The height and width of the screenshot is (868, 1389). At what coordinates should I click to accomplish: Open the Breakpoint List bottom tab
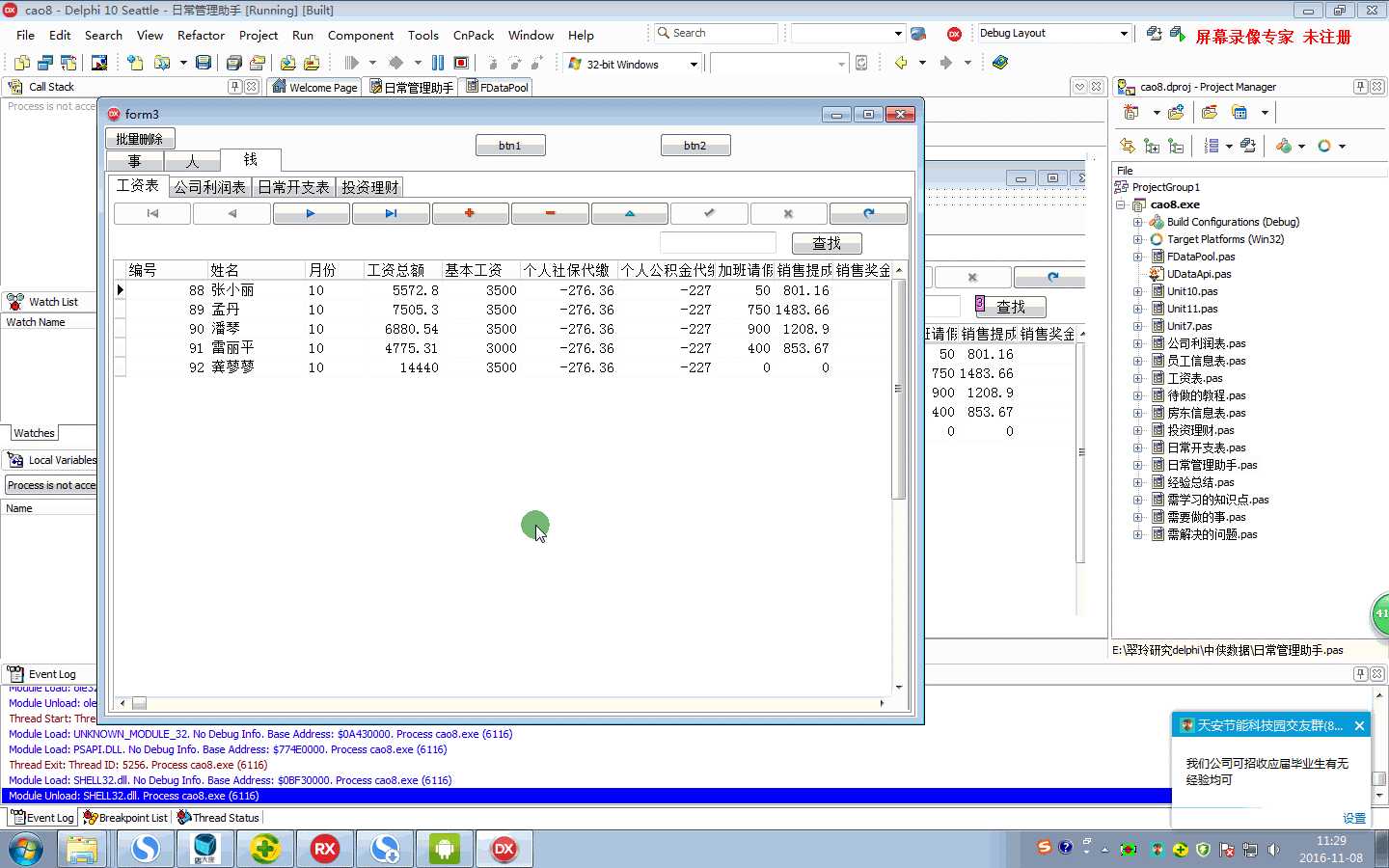(125, 817)
